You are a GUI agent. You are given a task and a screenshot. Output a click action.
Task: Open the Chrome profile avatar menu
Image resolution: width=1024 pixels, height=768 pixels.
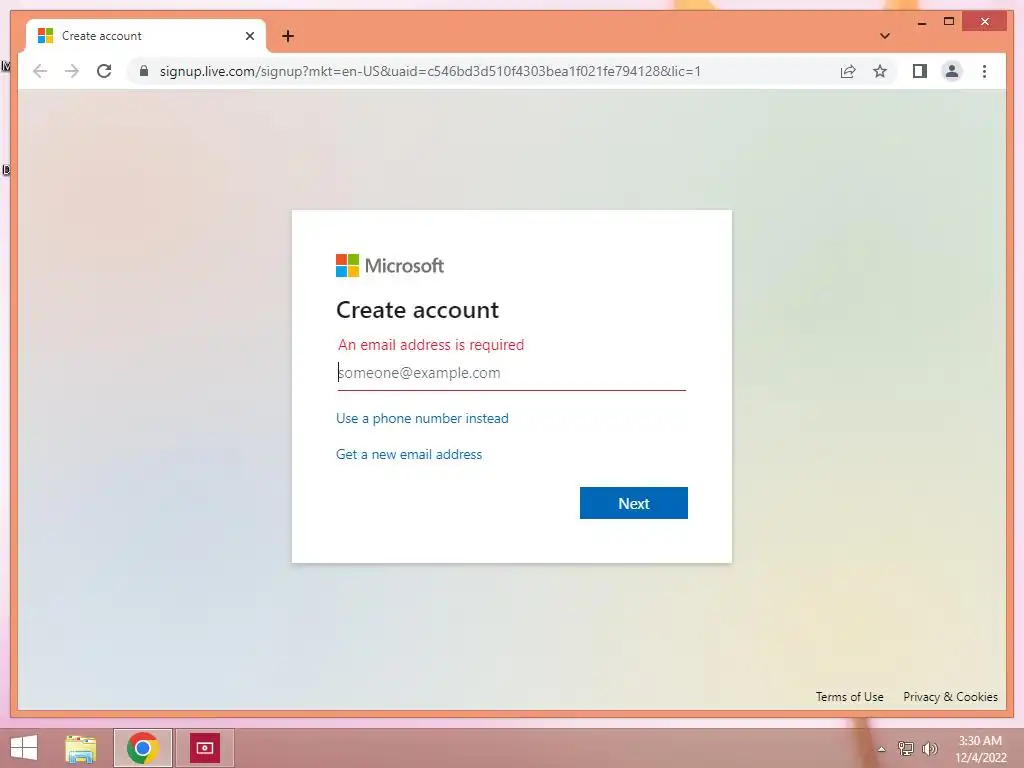(952, 71)
